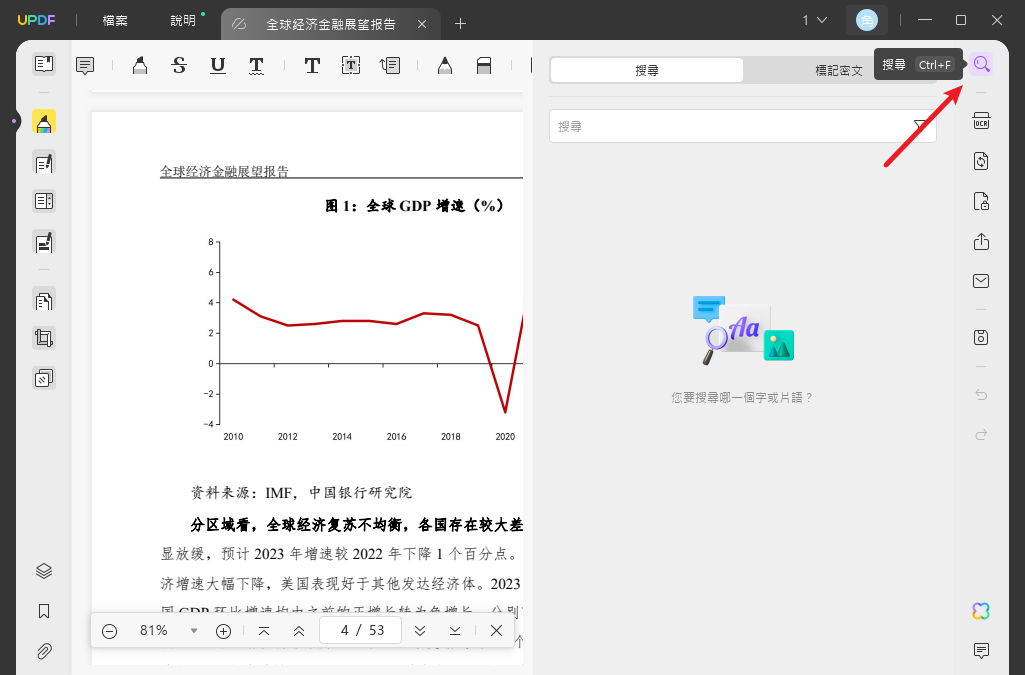Toggle the Comment tool in the toolbar
Screen dimensions: 1025x675
pyautogui.click(x=85, y=65)
